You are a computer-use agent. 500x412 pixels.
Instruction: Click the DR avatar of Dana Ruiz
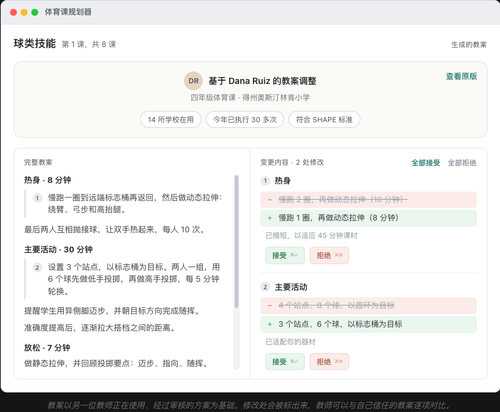pos(193,81)
